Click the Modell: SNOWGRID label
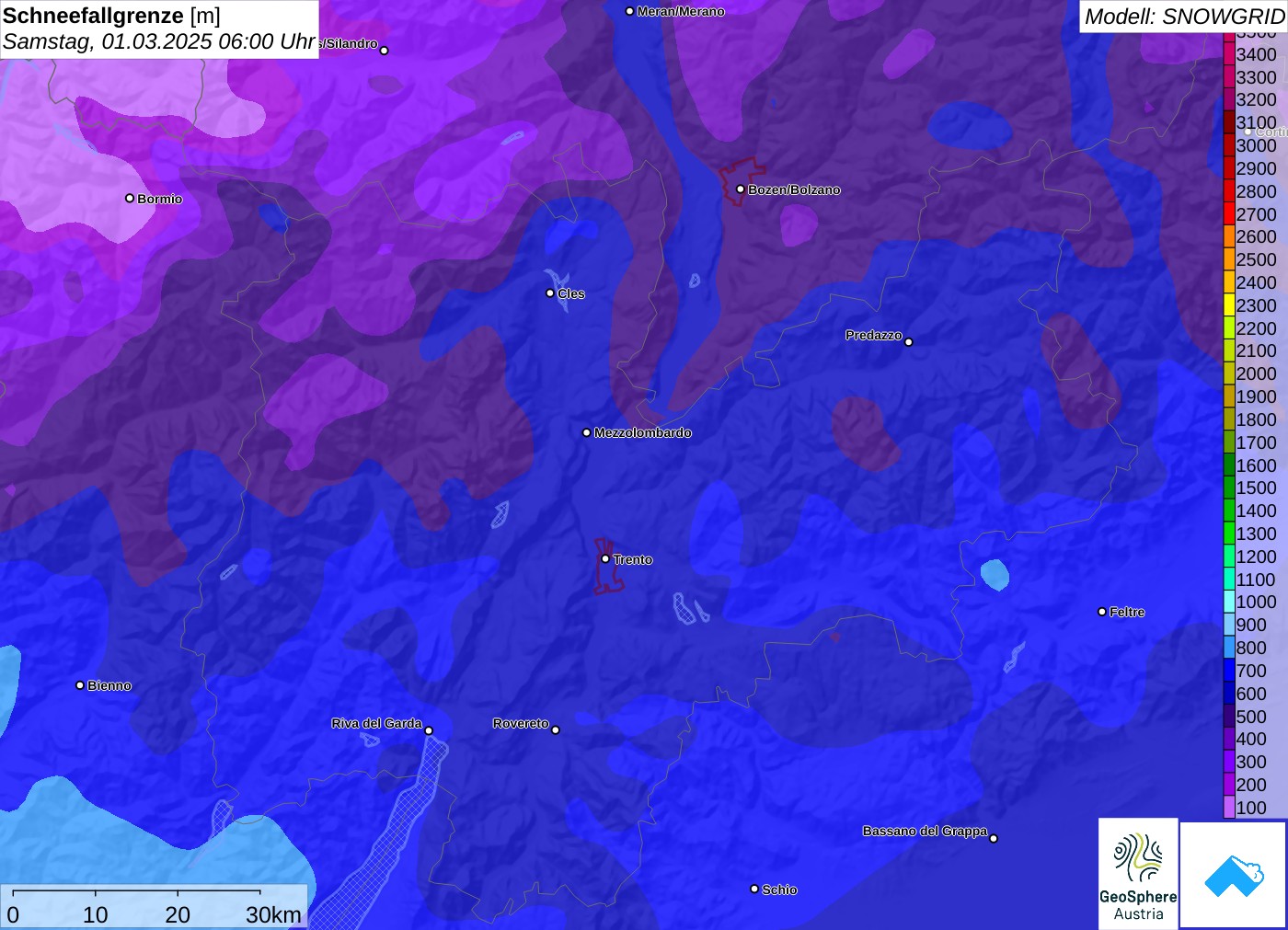This screenshot has height=930, width=1288. click(1184, 17)
